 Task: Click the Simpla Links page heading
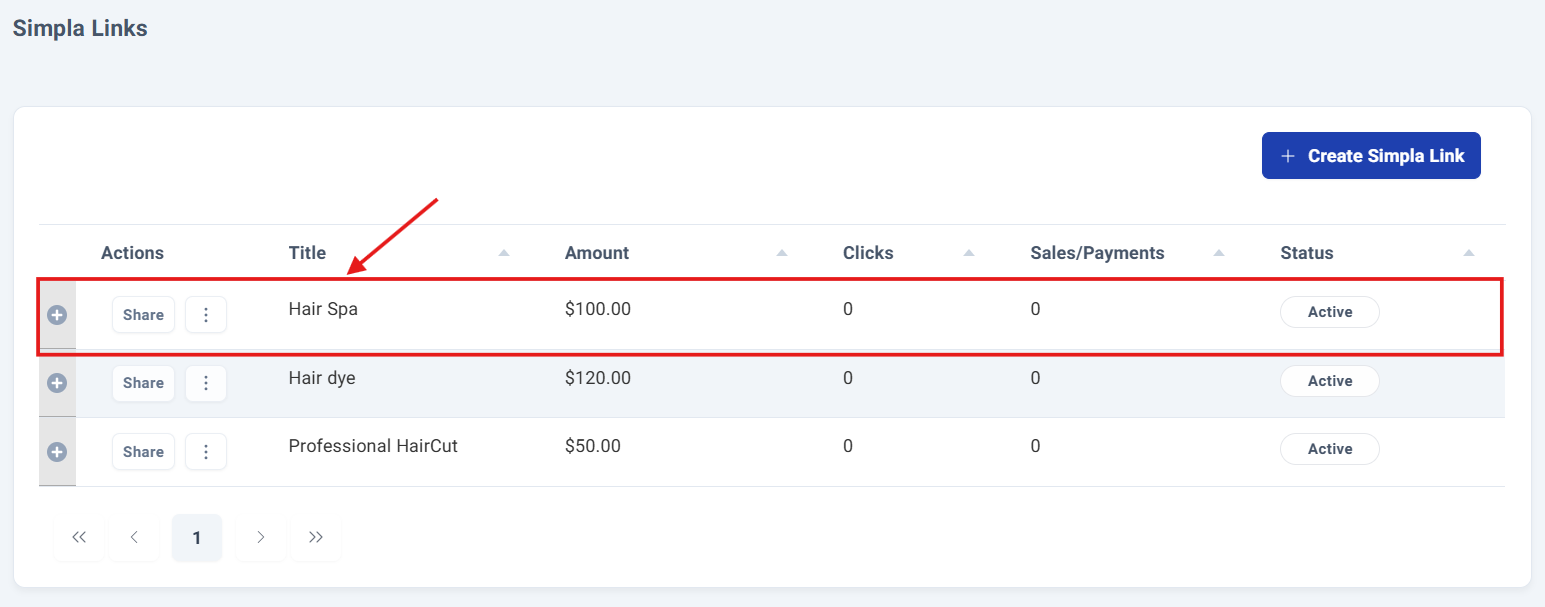point(80,28)
